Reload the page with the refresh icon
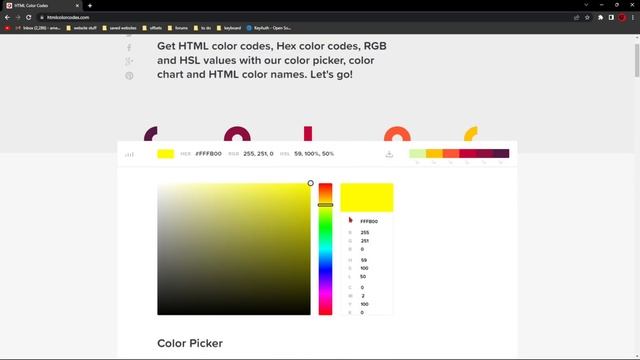This screenshot has width=640, height=360. (29, 18)
